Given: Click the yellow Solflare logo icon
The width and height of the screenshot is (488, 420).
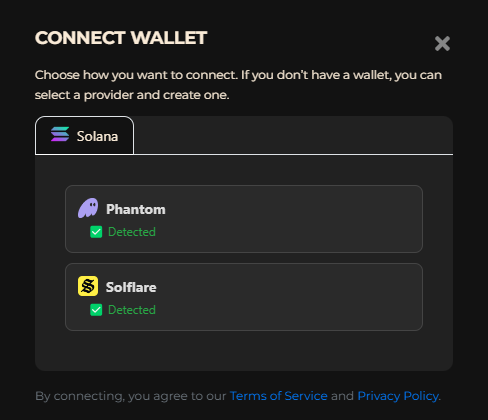Looking at the screenshot, I should click(x=88, y=286).
